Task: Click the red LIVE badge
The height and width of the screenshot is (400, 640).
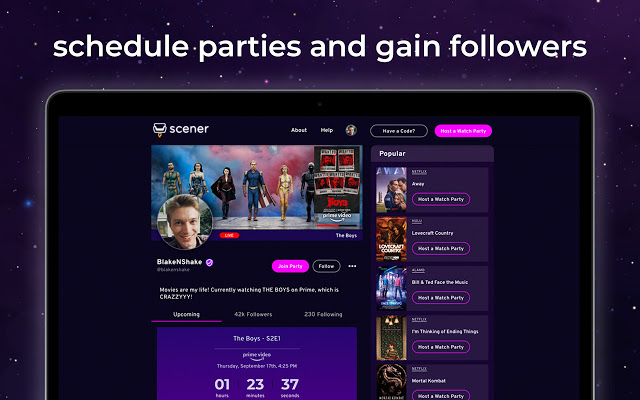Action: pos(229,236)
